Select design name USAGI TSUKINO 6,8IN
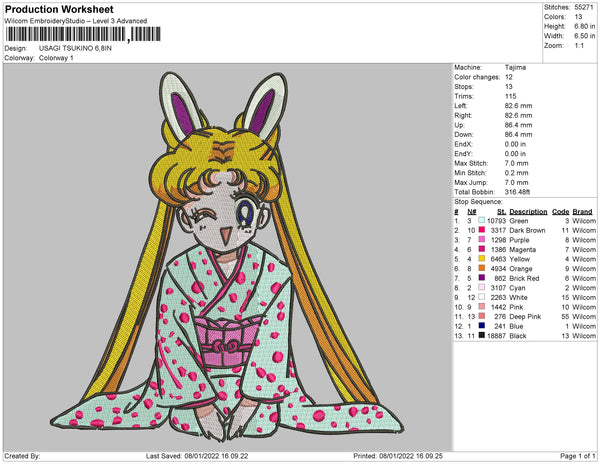 point(75,48)
